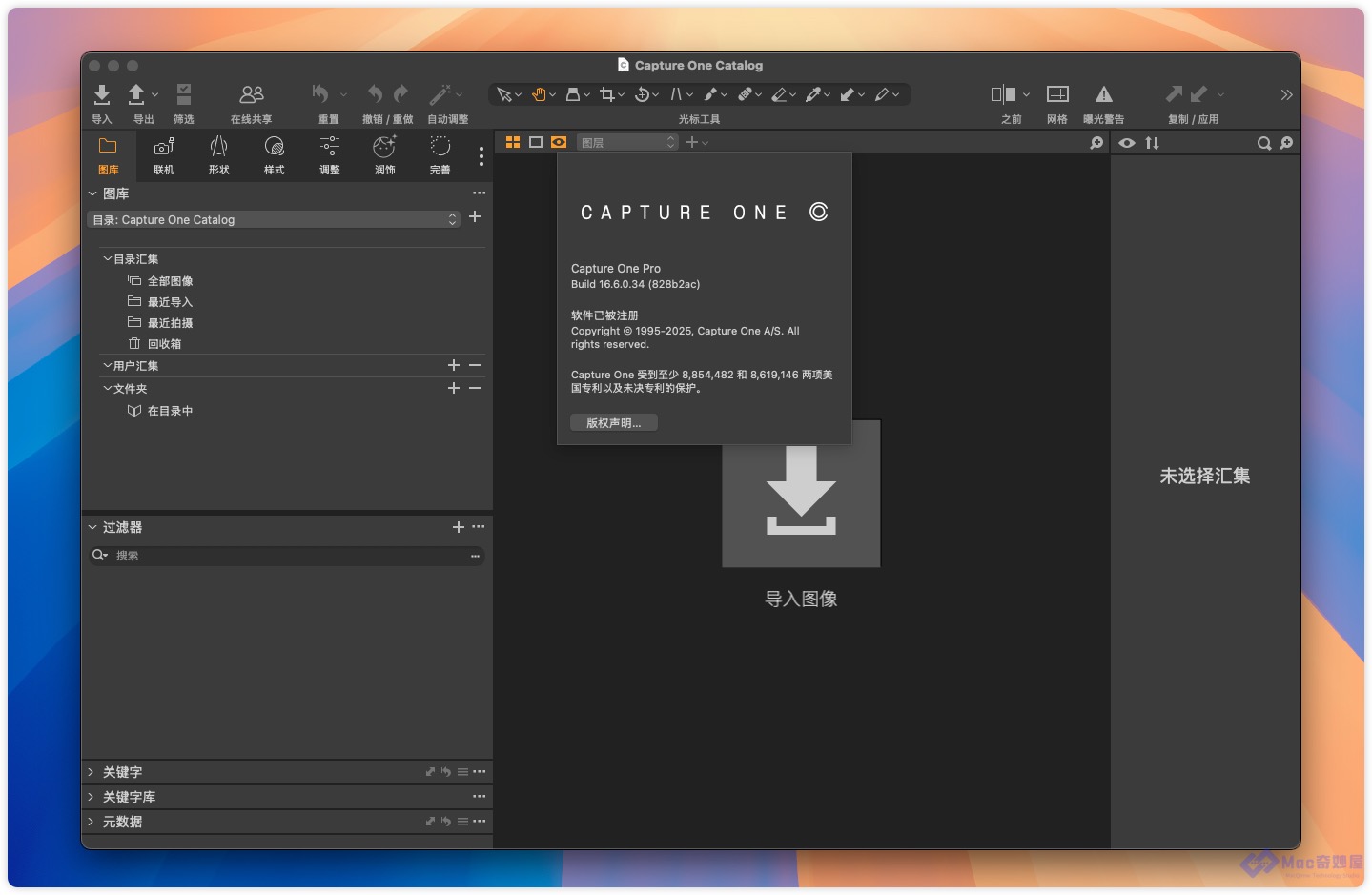Select the heal bandage tool

[x=745, y=94]
